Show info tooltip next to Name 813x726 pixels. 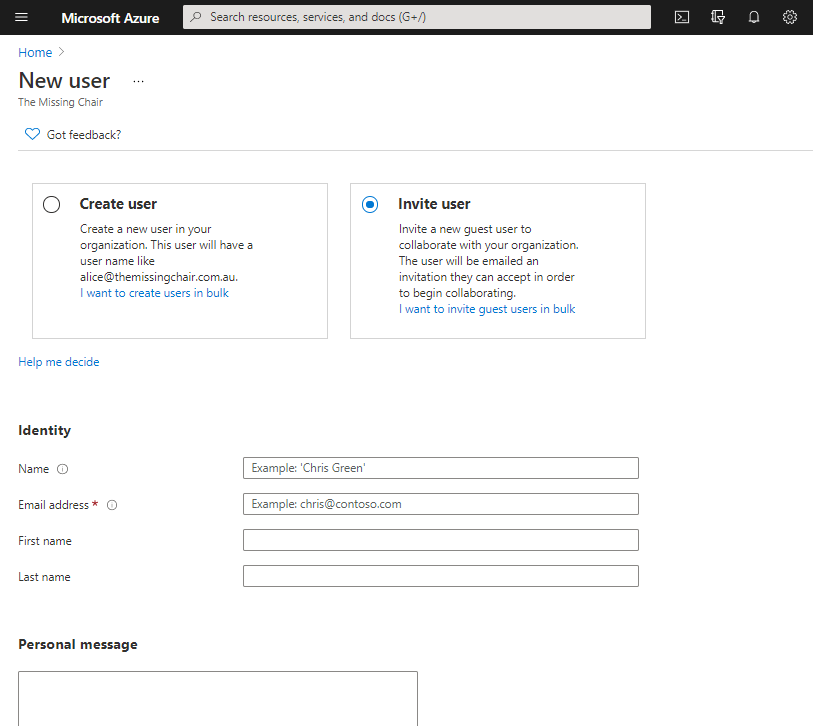[62, 469]
